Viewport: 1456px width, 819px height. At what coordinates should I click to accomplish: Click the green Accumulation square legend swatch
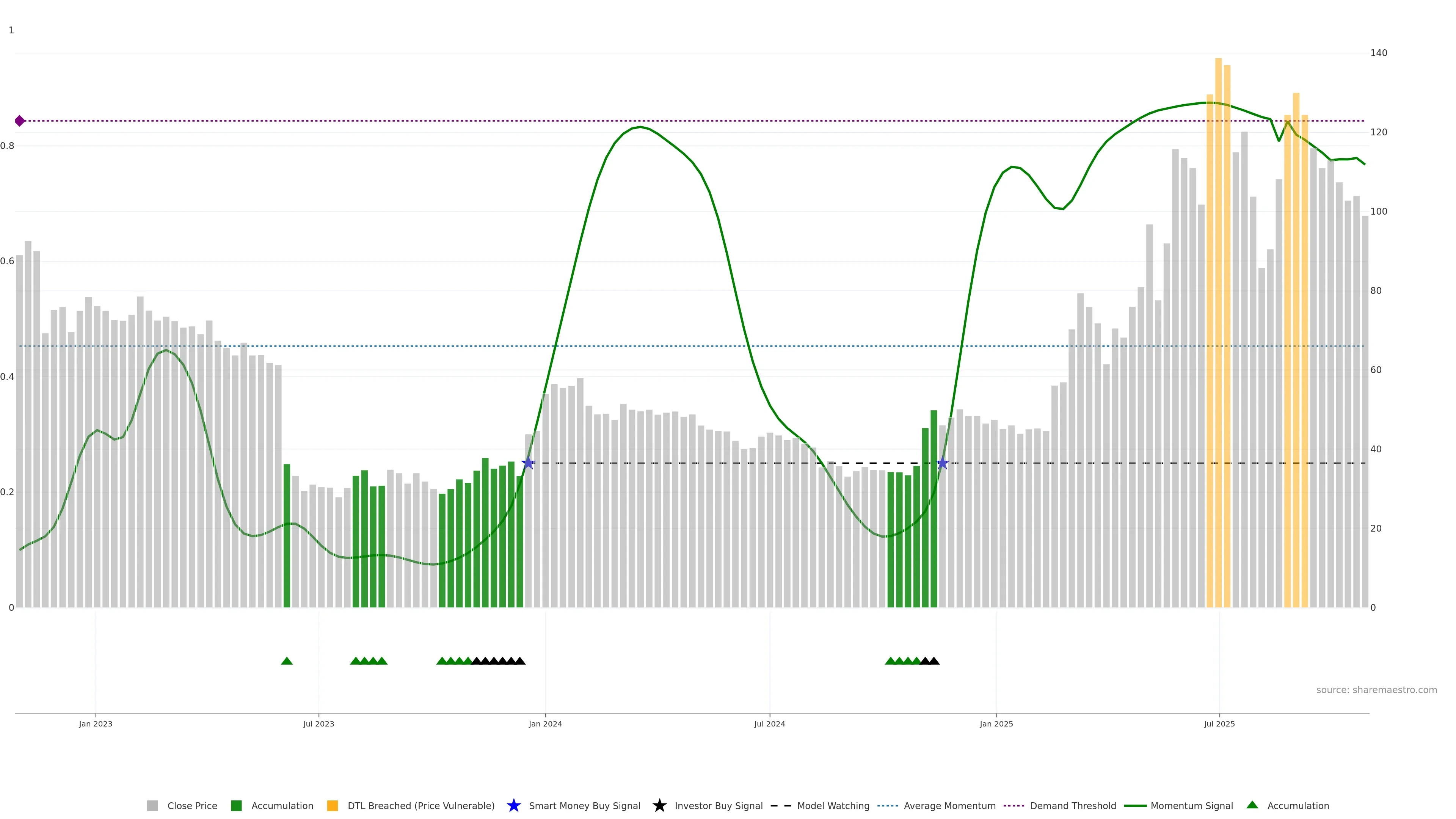(x=236, y=805)
